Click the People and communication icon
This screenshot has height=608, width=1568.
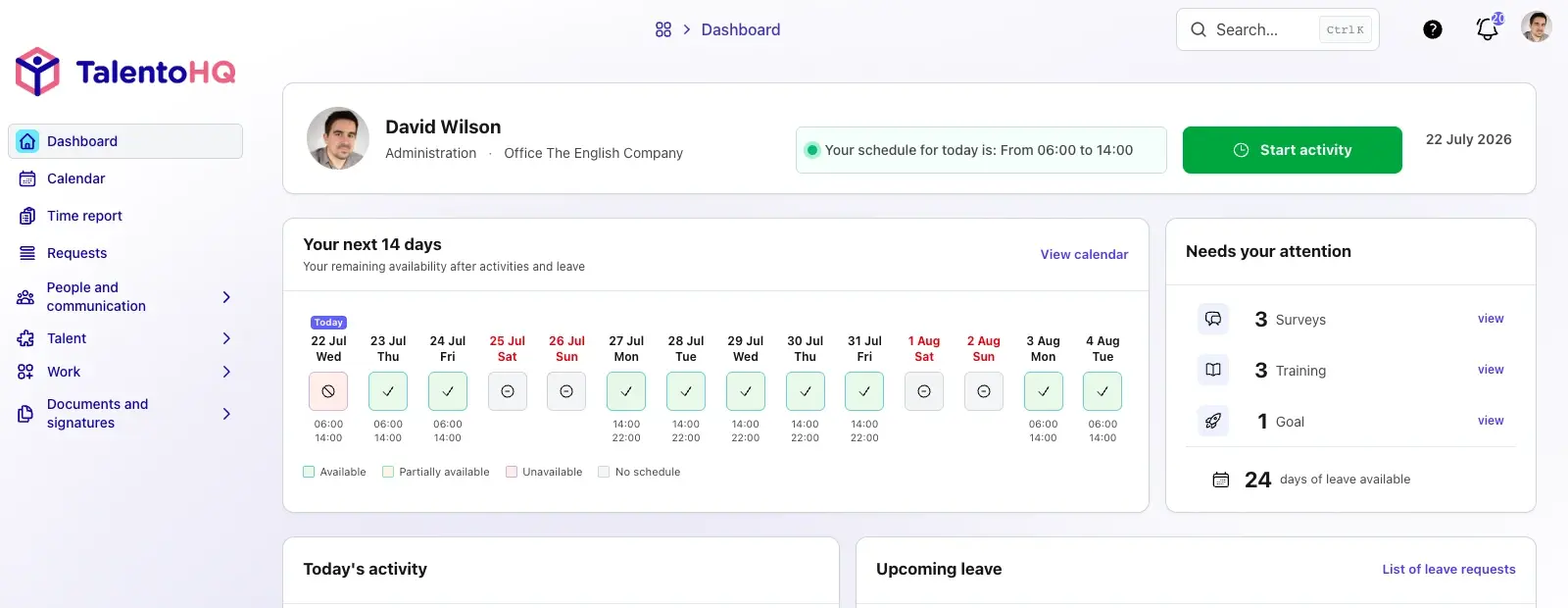click(25, 297)
